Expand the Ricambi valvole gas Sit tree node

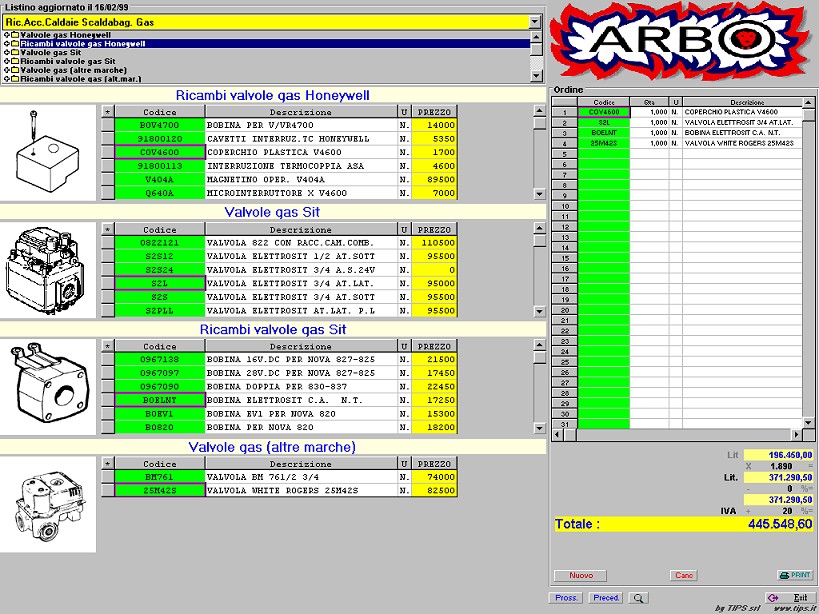7,61
